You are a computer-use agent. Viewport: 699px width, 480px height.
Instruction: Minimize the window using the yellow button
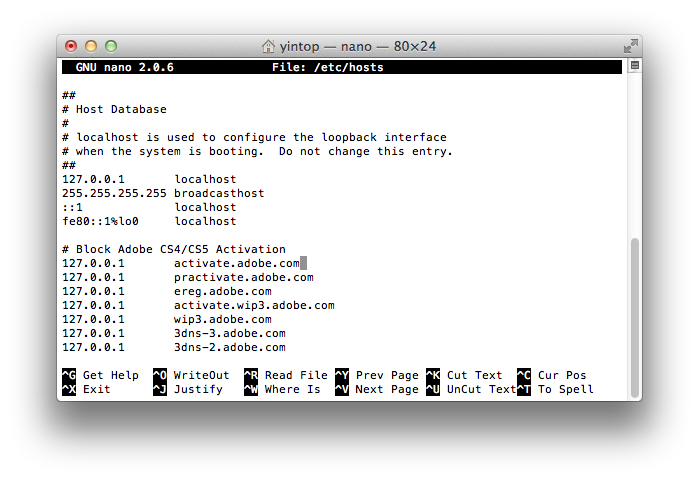[x=91, y=46]
